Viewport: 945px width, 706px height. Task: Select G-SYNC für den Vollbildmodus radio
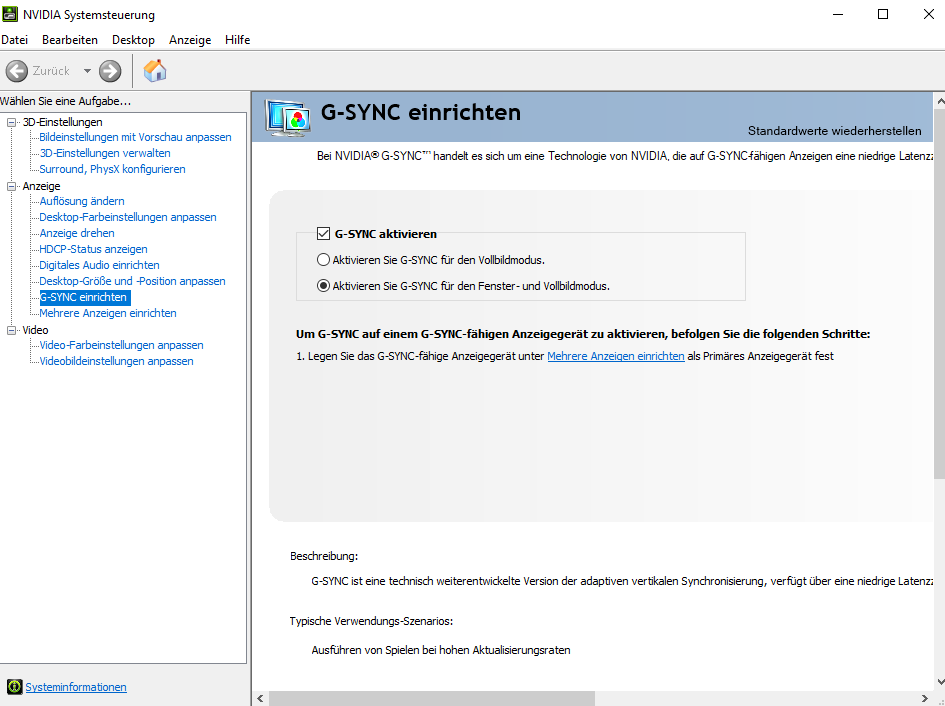324,260
